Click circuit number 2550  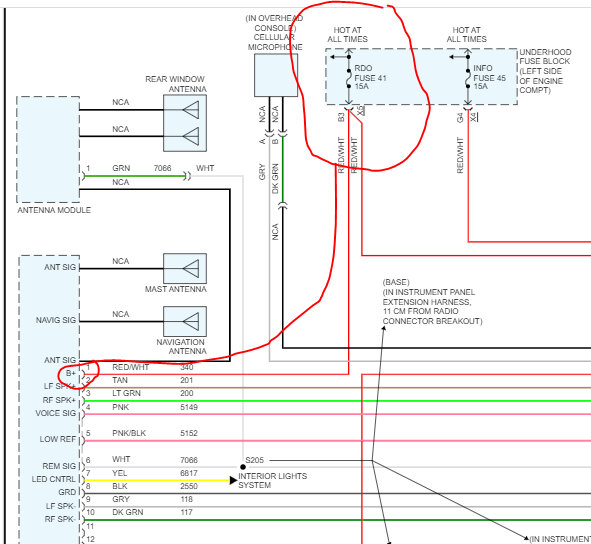coord(189,486)
